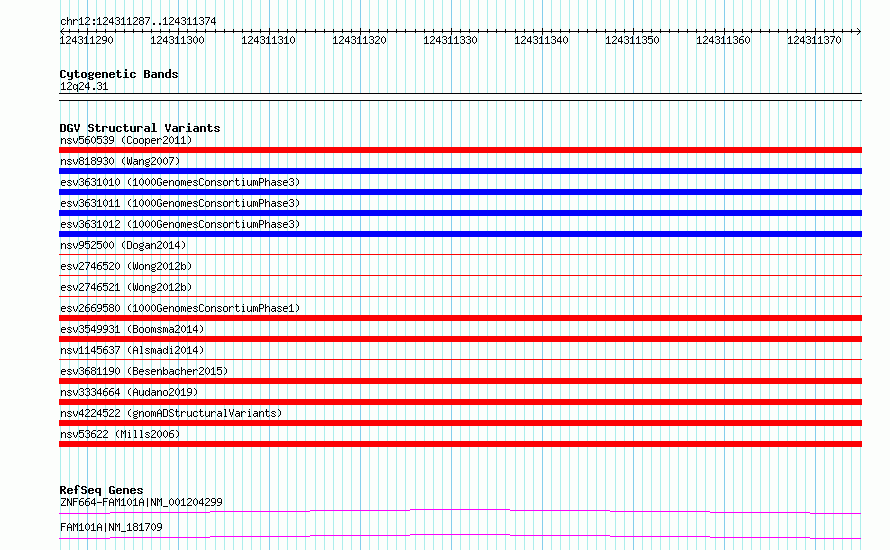Image resolution: width=890 pixels, height=550 pixels.
Task: Click the red bar under esv3681190
Action: (460, 381)
